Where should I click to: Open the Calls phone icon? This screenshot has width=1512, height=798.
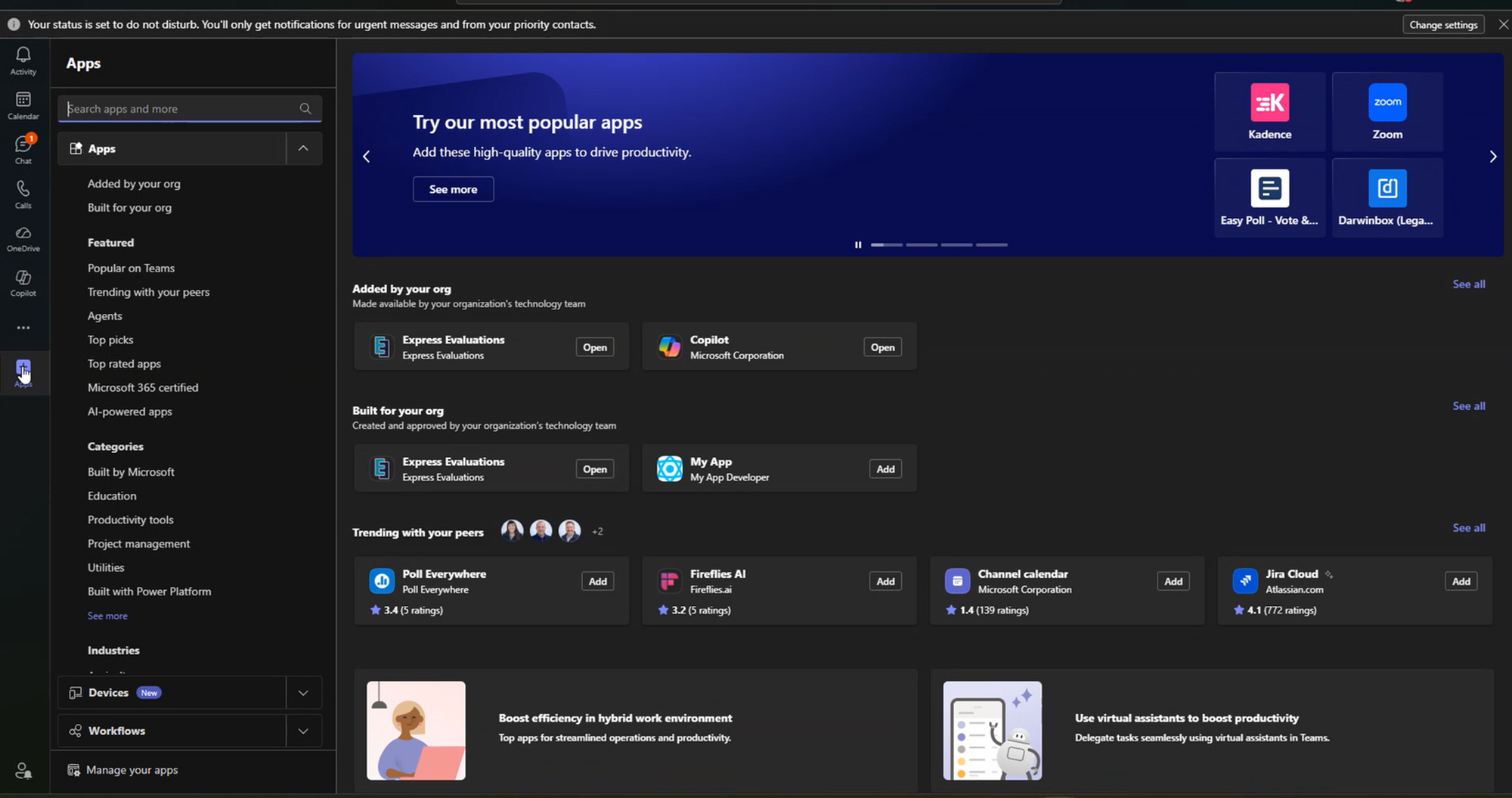[x=23, y=194]
